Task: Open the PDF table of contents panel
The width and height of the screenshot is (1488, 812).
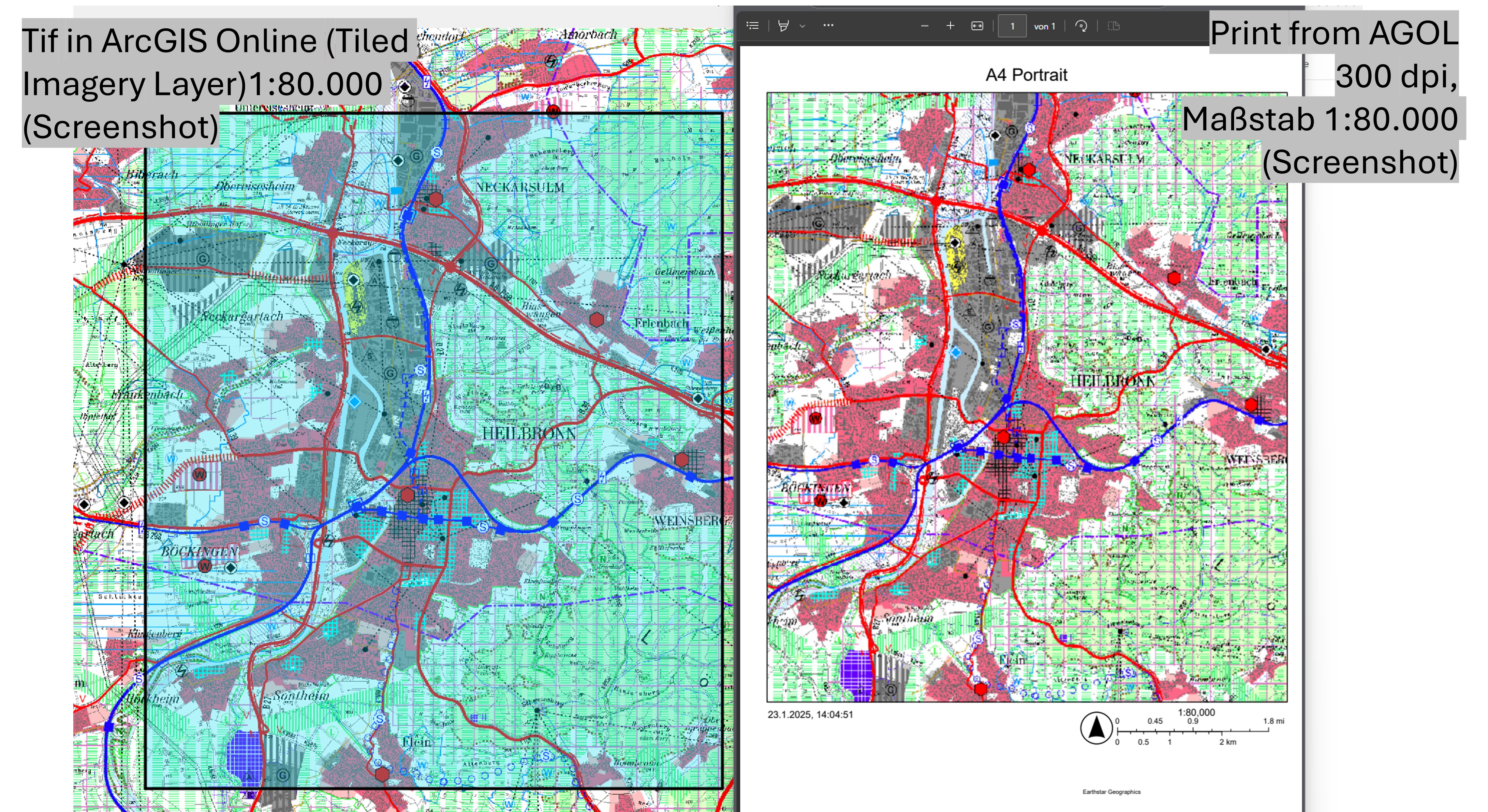Action: point(752,25)
